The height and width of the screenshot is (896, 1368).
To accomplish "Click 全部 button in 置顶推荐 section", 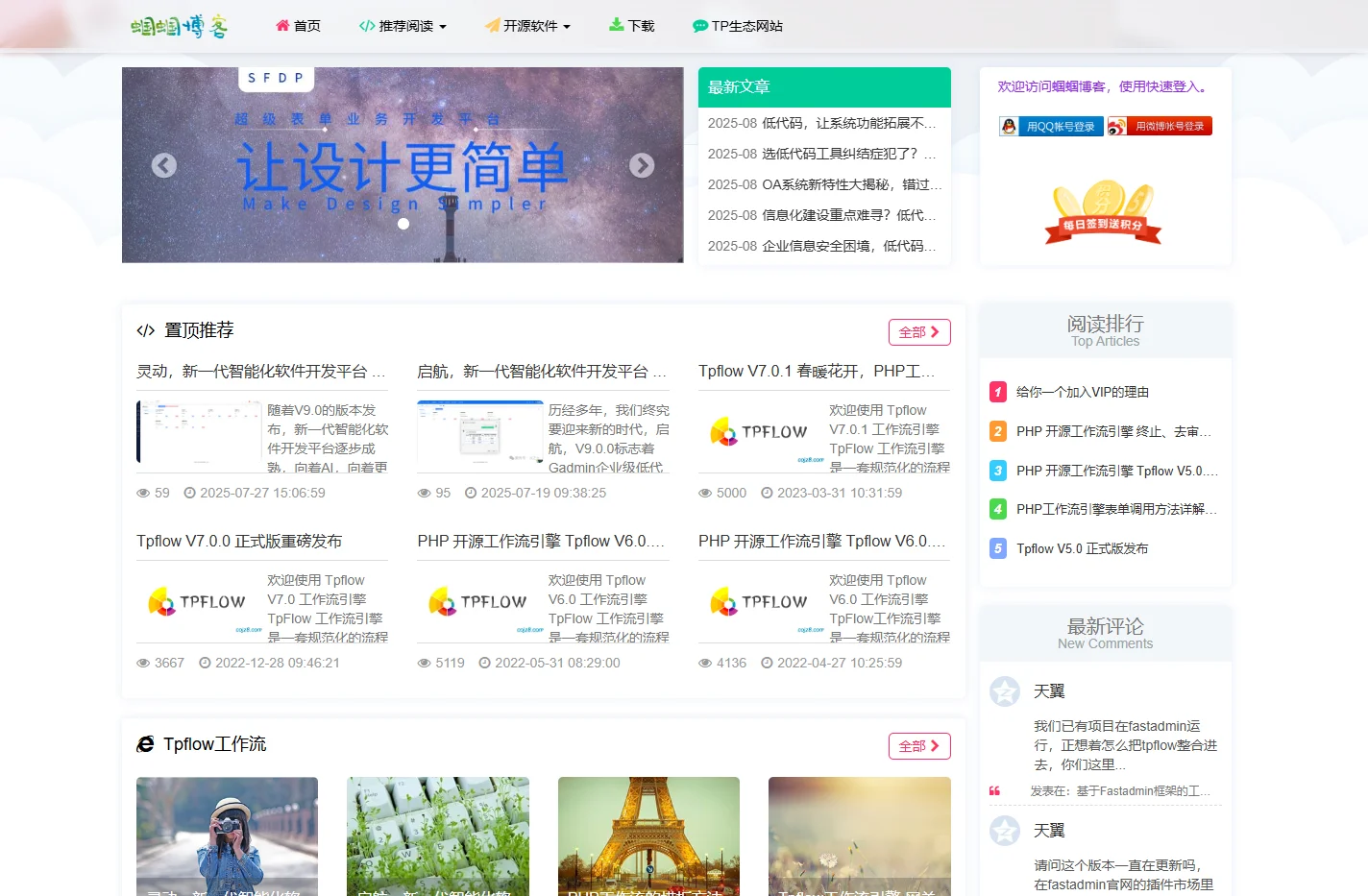I will coord(919,332).
